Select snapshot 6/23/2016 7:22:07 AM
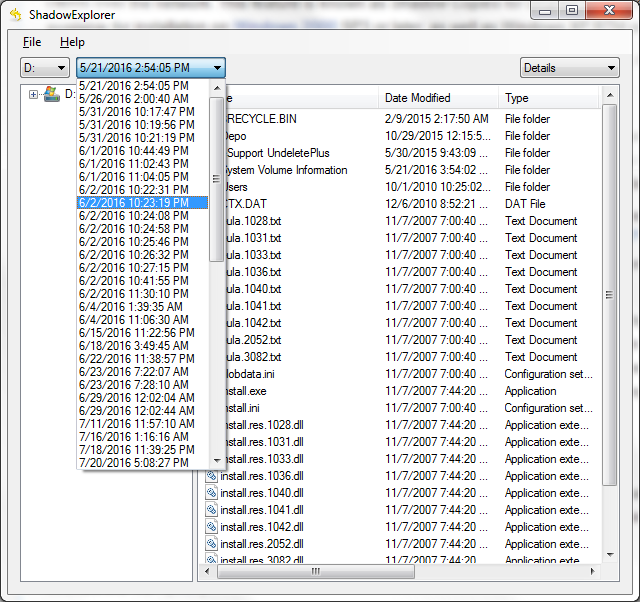The image size is (640, 602). click(142, 372)
